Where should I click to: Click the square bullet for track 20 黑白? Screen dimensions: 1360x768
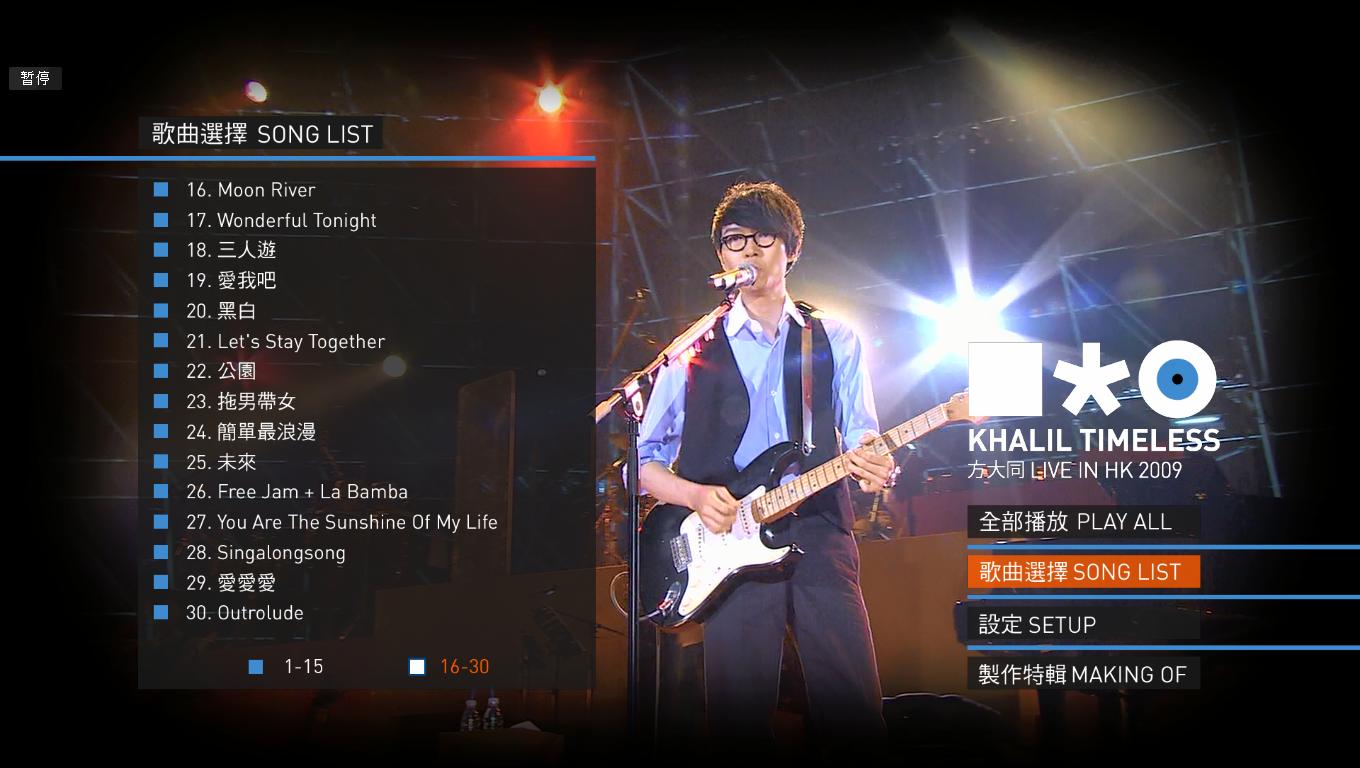161,310
